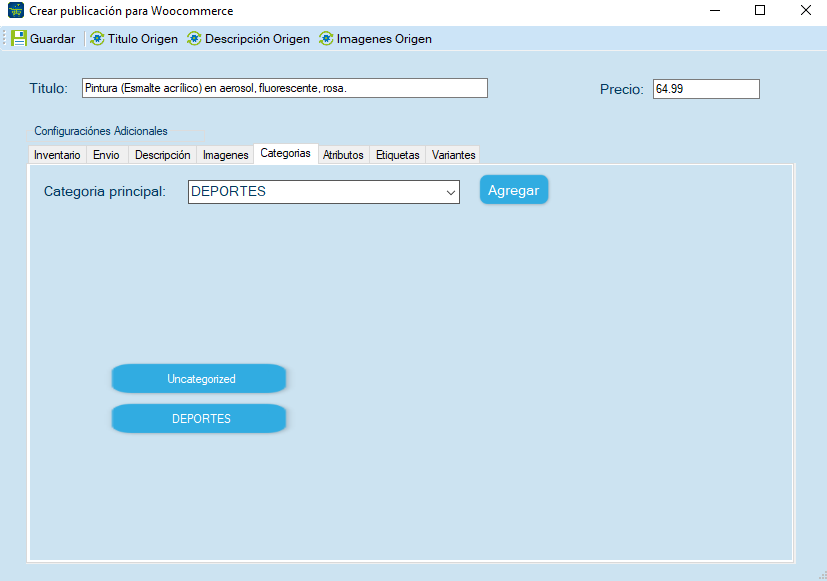Click the Imagenes Origen refresh icon
This screenshot has width=827, height=581.
pos(326,38)
